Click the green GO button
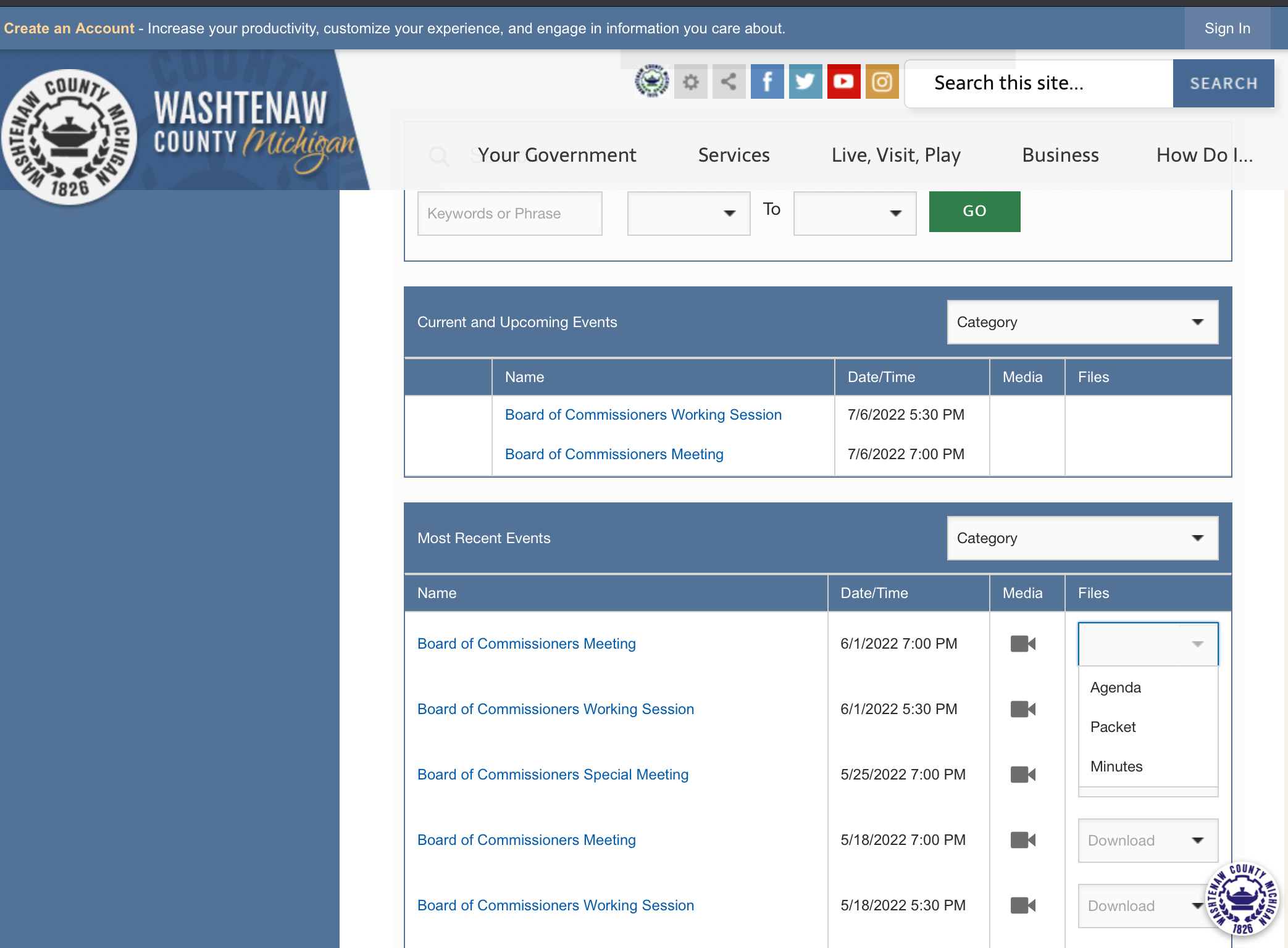Image resolution: width=1288 pixels, height=948 pixels. [974, 211]
